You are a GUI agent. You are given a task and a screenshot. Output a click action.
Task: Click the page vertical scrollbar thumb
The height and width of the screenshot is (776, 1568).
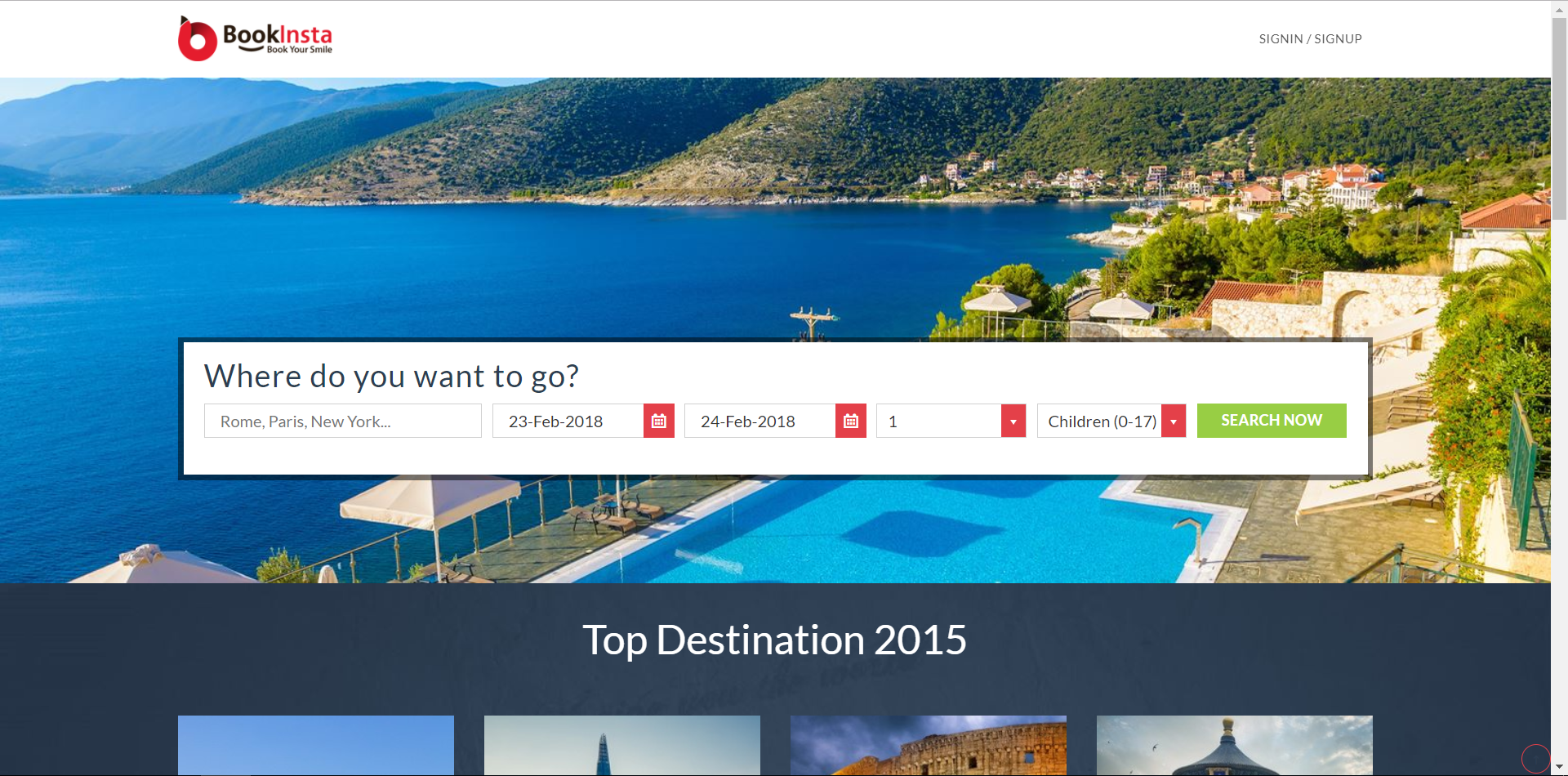pos(1559,118)
